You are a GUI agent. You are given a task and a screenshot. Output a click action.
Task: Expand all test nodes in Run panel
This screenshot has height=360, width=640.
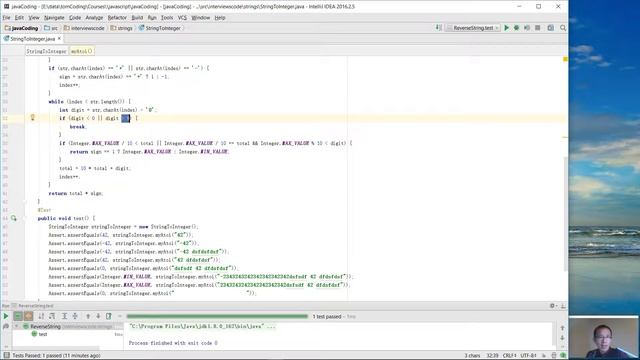[64, 316]
